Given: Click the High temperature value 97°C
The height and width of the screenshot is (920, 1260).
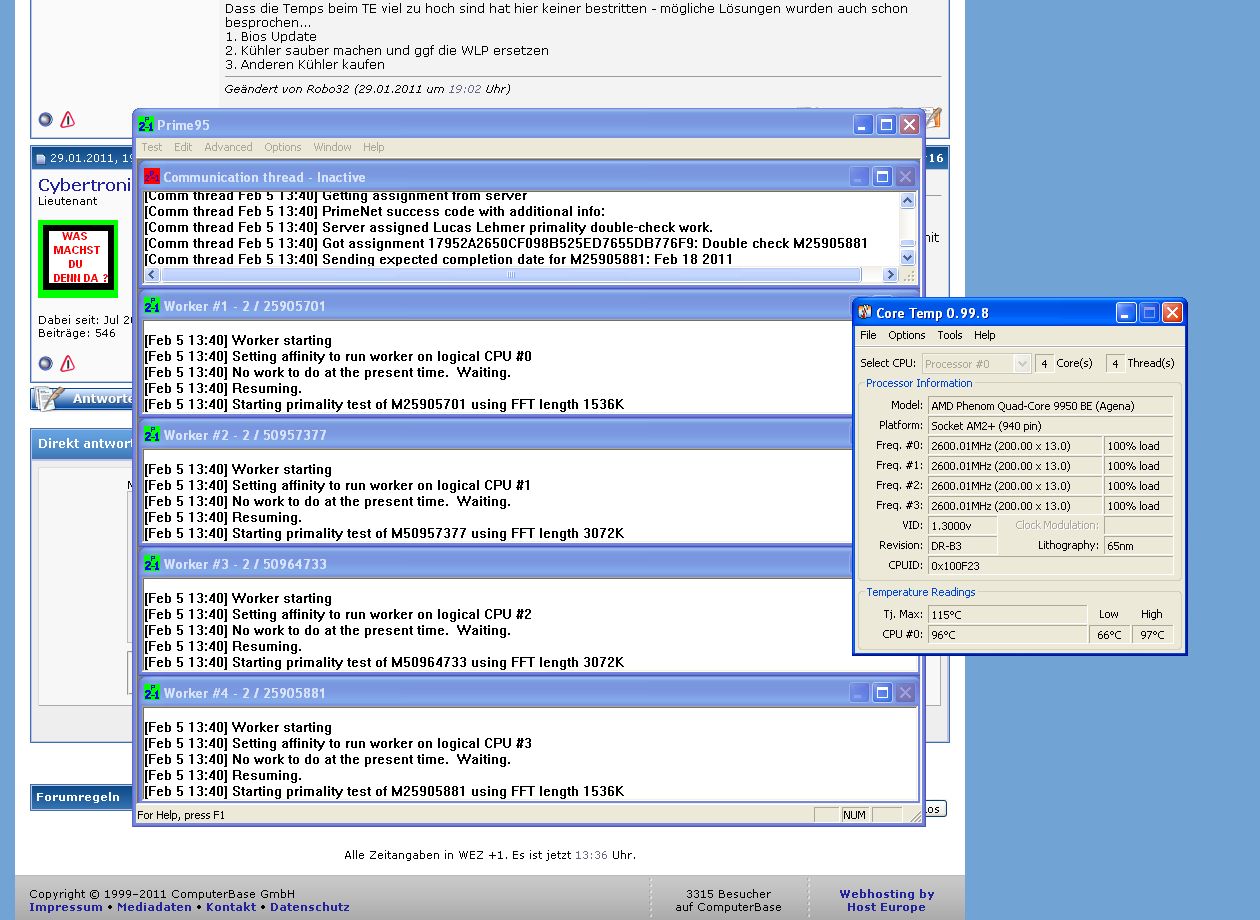Looking at the screenshot, I should tap(1152, 635).
